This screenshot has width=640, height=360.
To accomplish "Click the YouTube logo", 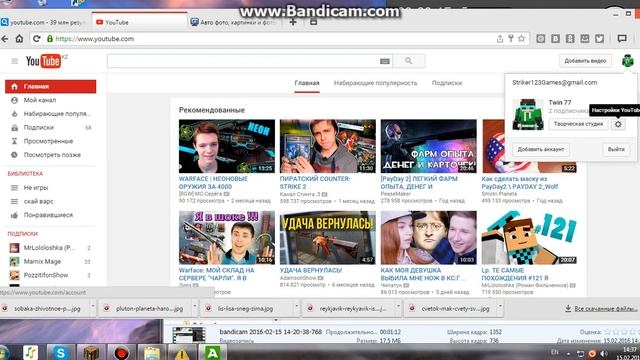I will pos(44,61).
